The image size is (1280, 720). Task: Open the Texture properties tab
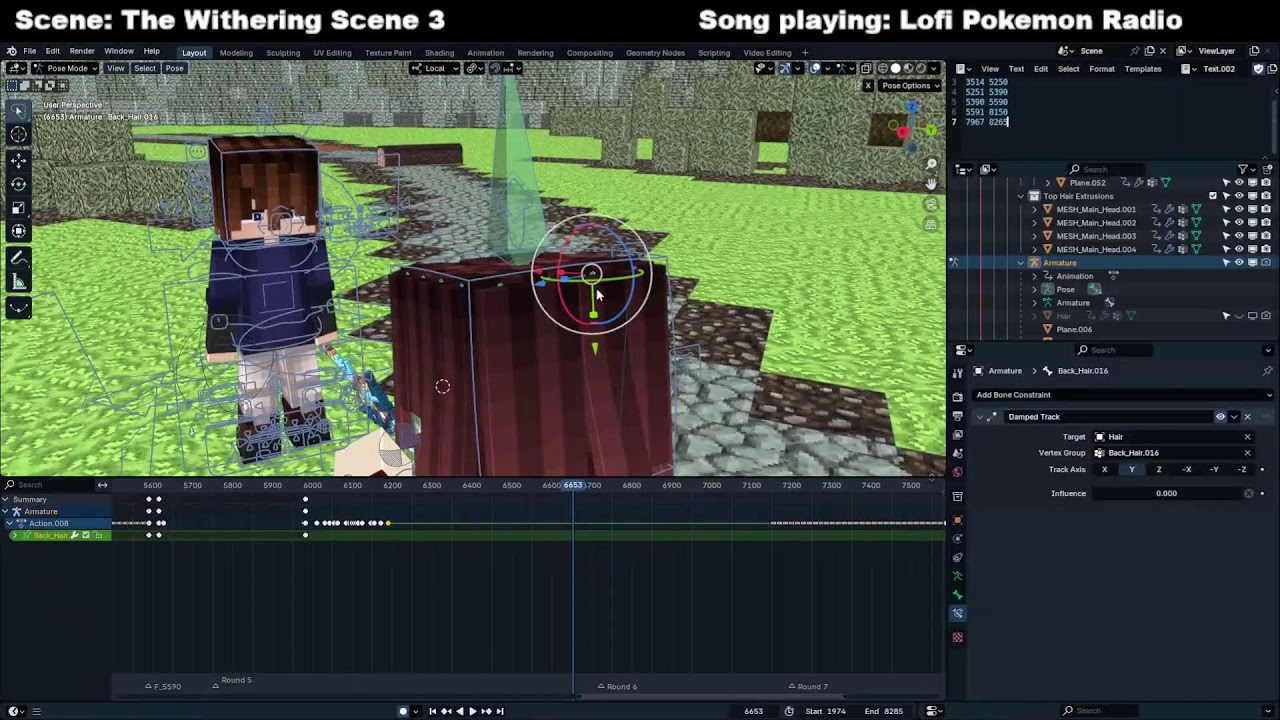(957, 637)
